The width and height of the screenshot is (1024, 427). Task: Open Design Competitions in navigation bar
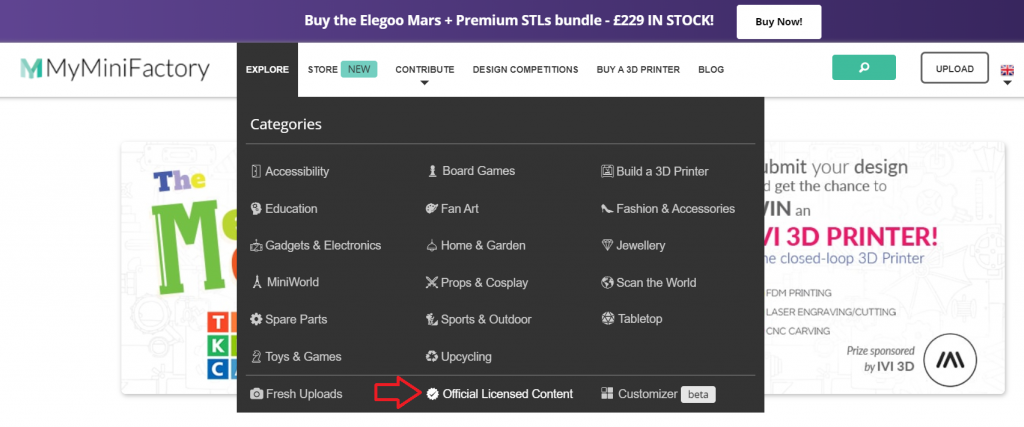point(526,70)
